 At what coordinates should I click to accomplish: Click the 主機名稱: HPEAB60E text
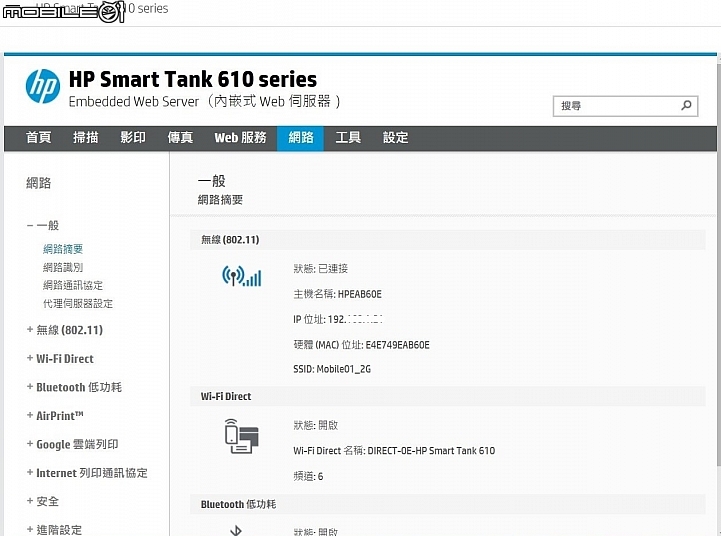coord(338,294)
